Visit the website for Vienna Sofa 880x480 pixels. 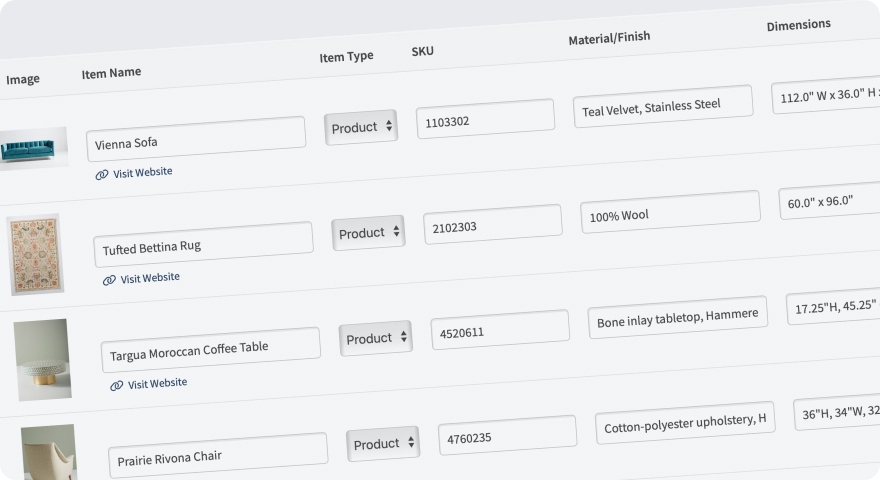(142, 172)
